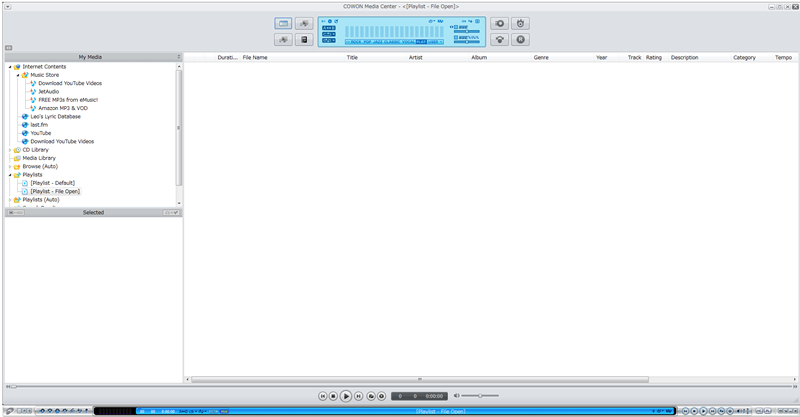Select the FLAT equalizer preset in the display

pyautogui.click(x=421, y=42)
